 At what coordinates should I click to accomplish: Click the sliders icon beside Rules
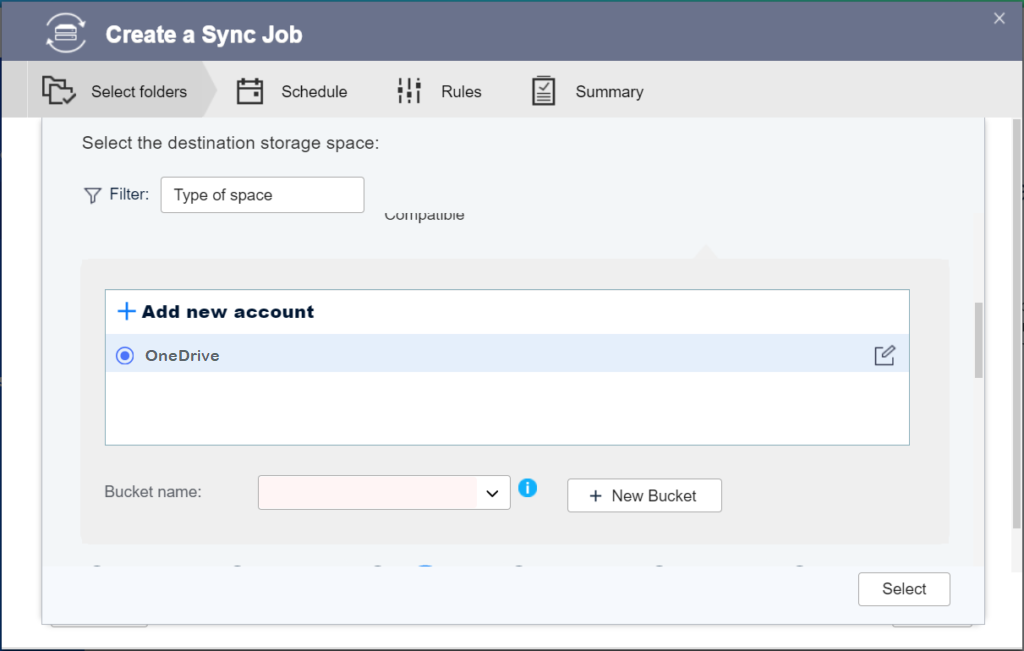pyautogui.click(x=409, y=91)
